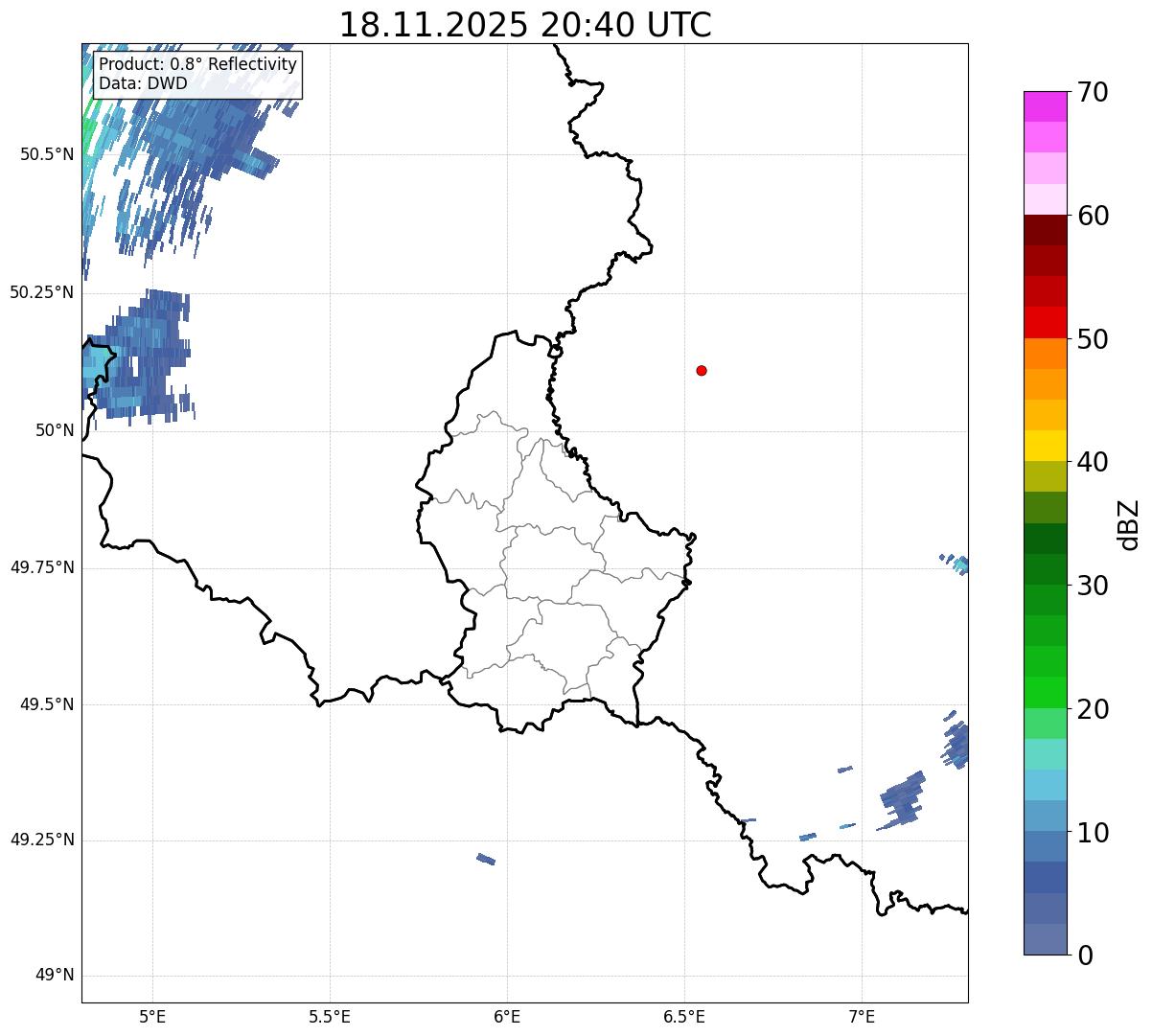Click the title text 18.11.2025 20:40 UTC
Viewport: 1152px width, 1036px height.
tap(525, 25)
